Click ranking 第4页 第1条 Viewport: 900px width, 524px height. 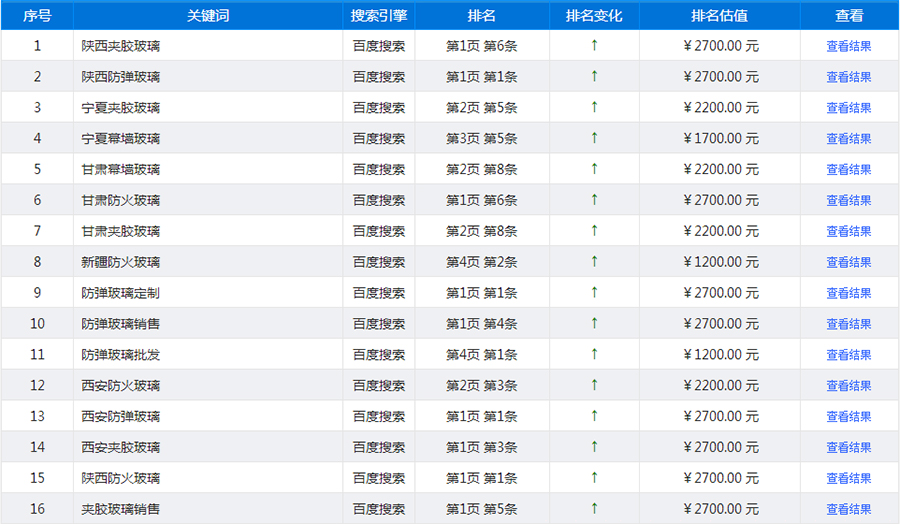[482, 355]
